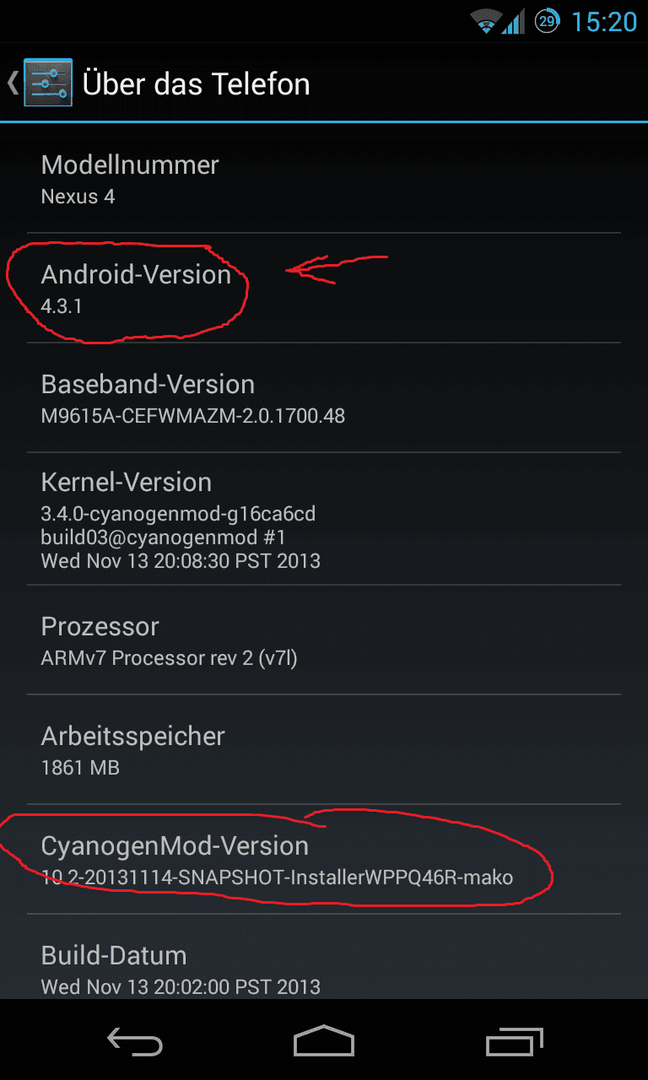Tap the 15:20 clock in status bar
Screen dimensions: 648x1080
tap(604, 22)
